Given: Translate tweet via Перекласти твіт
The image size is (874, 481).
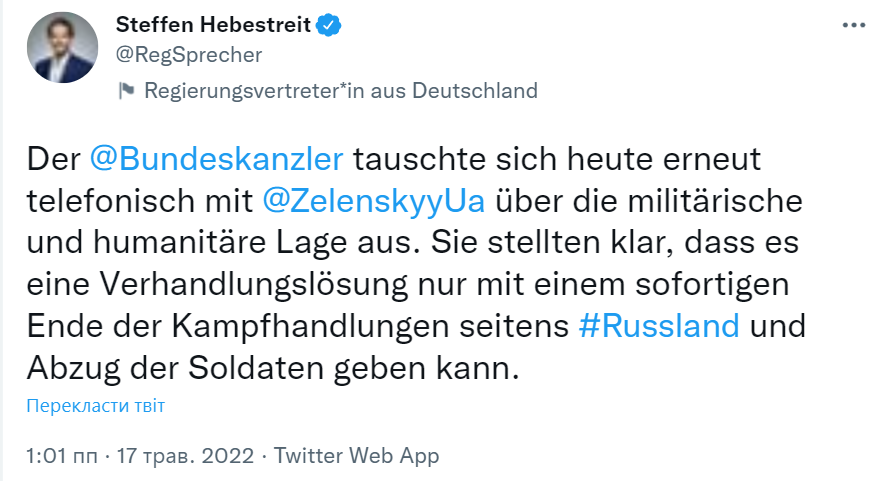Looking at the screenshot, I should coord(95,406).
